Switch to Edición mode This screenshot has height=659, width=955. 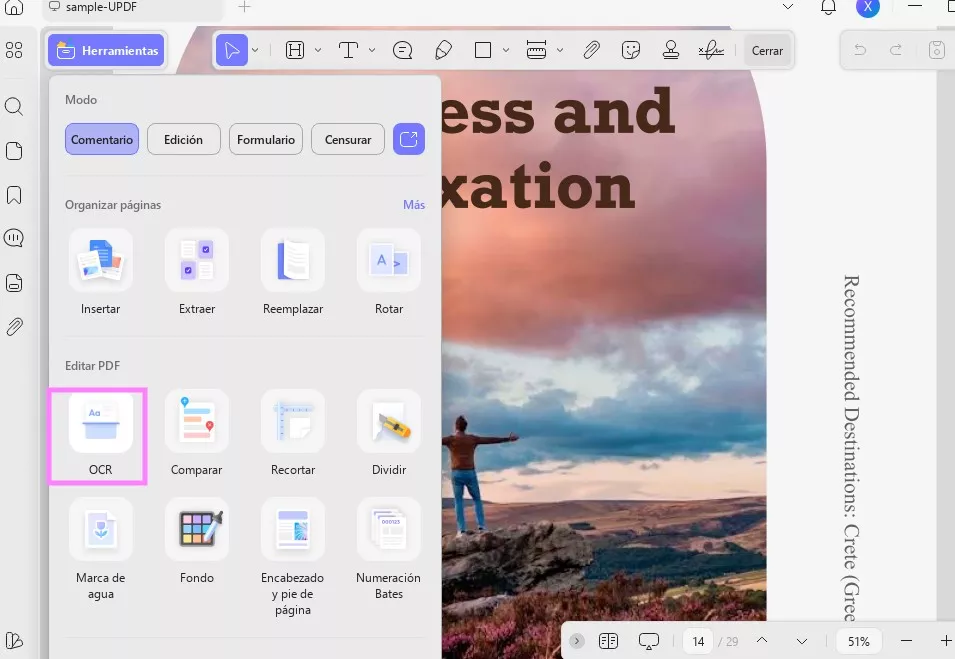pos(184,140)
